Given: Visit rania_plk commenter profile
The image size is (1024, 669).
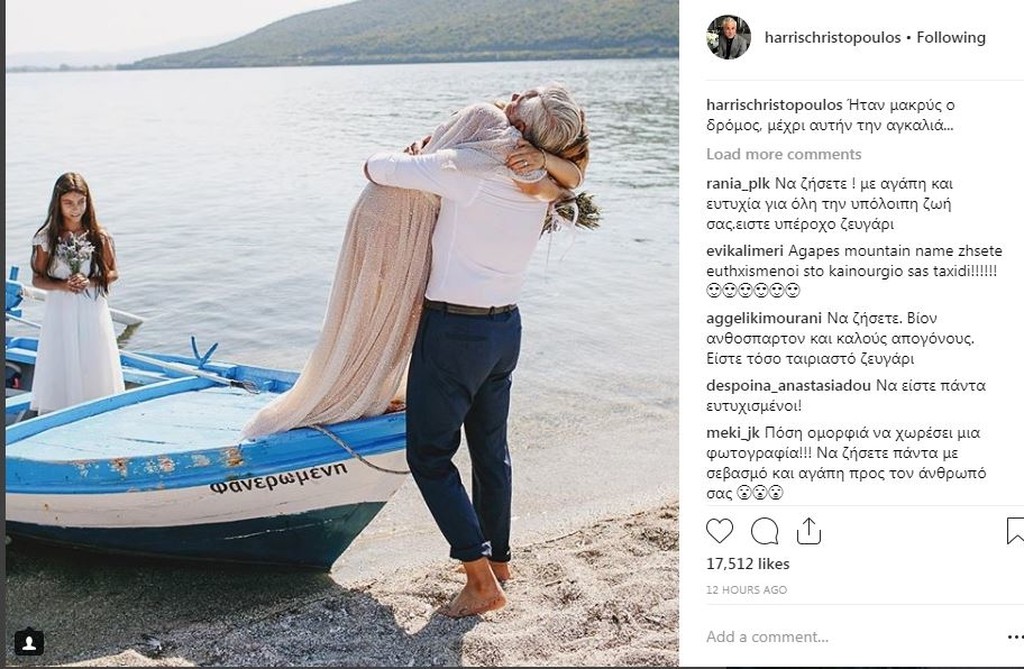Looking at the screenshot, I should coord(738,184).
